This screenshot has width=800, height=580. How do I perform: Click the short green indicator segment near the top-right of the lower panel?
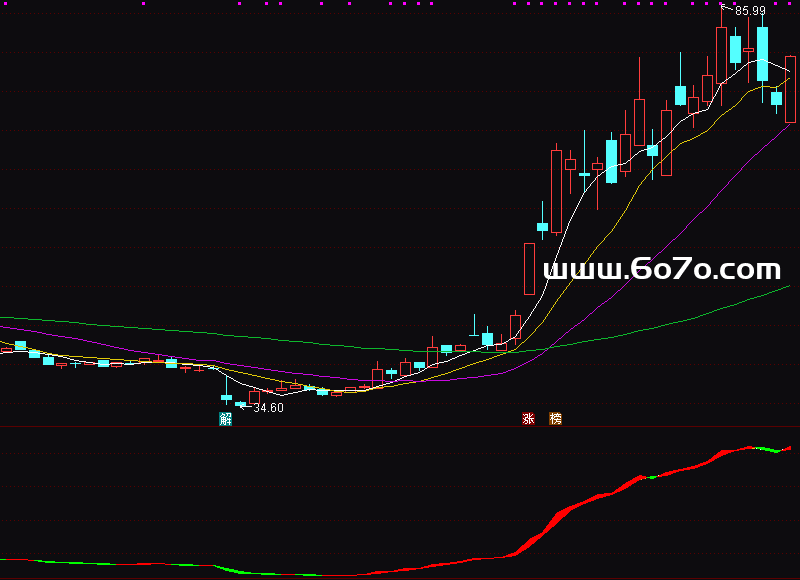[768, 450]
